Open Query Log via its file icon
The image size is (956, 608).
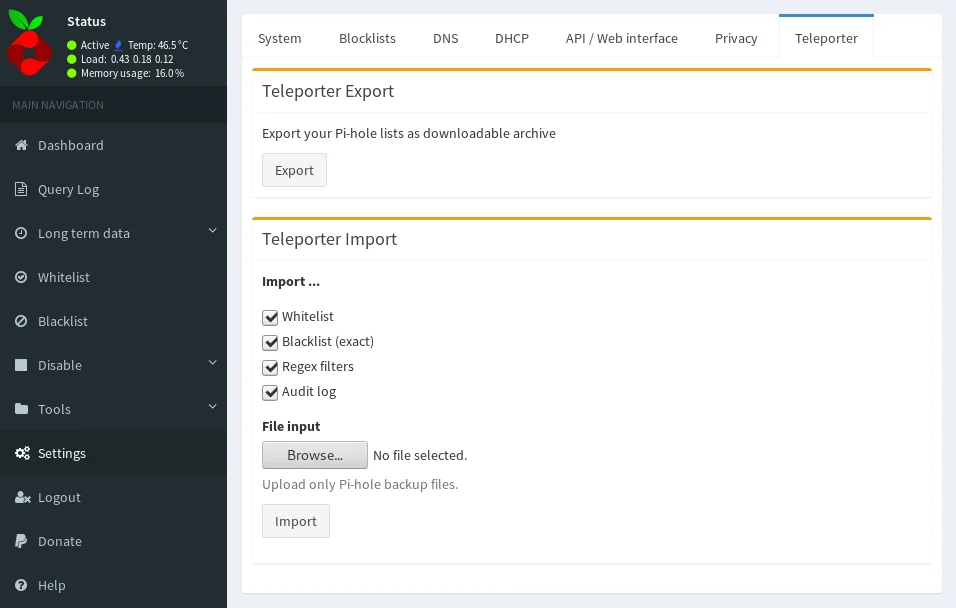[21, 189]
